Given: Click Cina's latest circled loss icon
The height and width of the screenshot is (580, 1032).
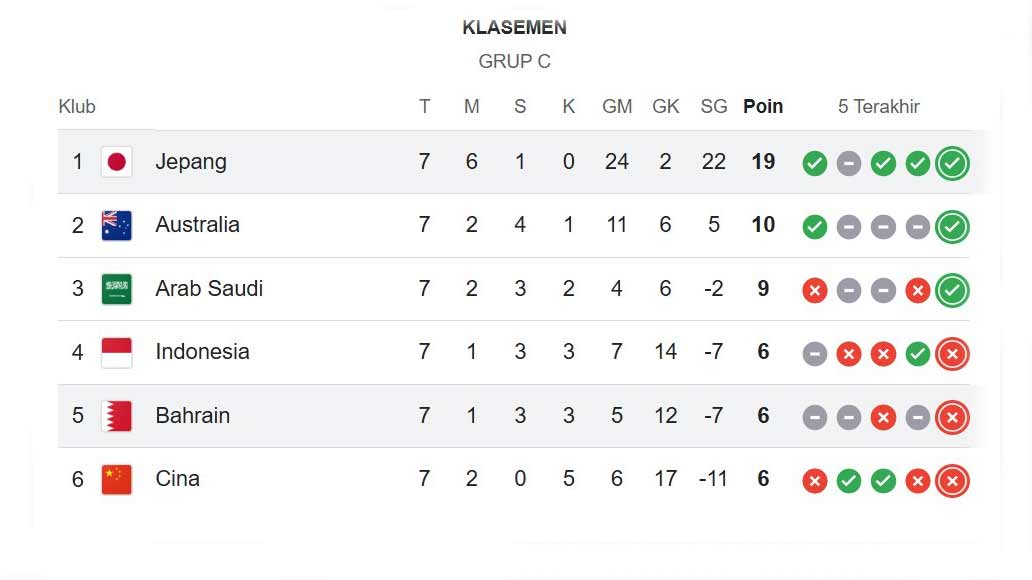Looking at the screenshot, I should 952,481.
